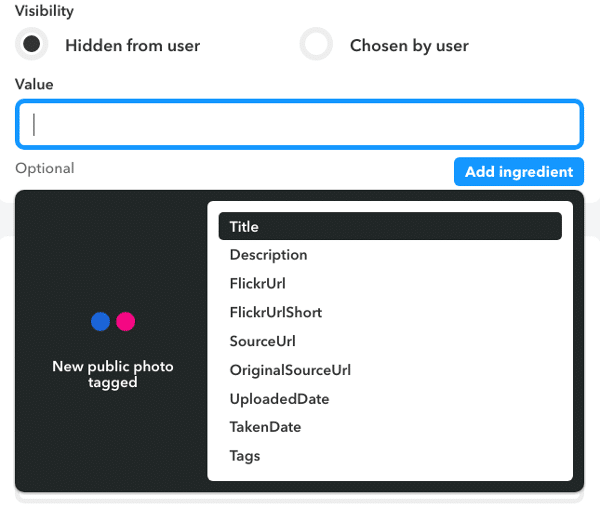The height and width of the screenshot is (509, 600).
Task: Click the 'New public photo tagged' trigger label
Action: pos(113,374)
